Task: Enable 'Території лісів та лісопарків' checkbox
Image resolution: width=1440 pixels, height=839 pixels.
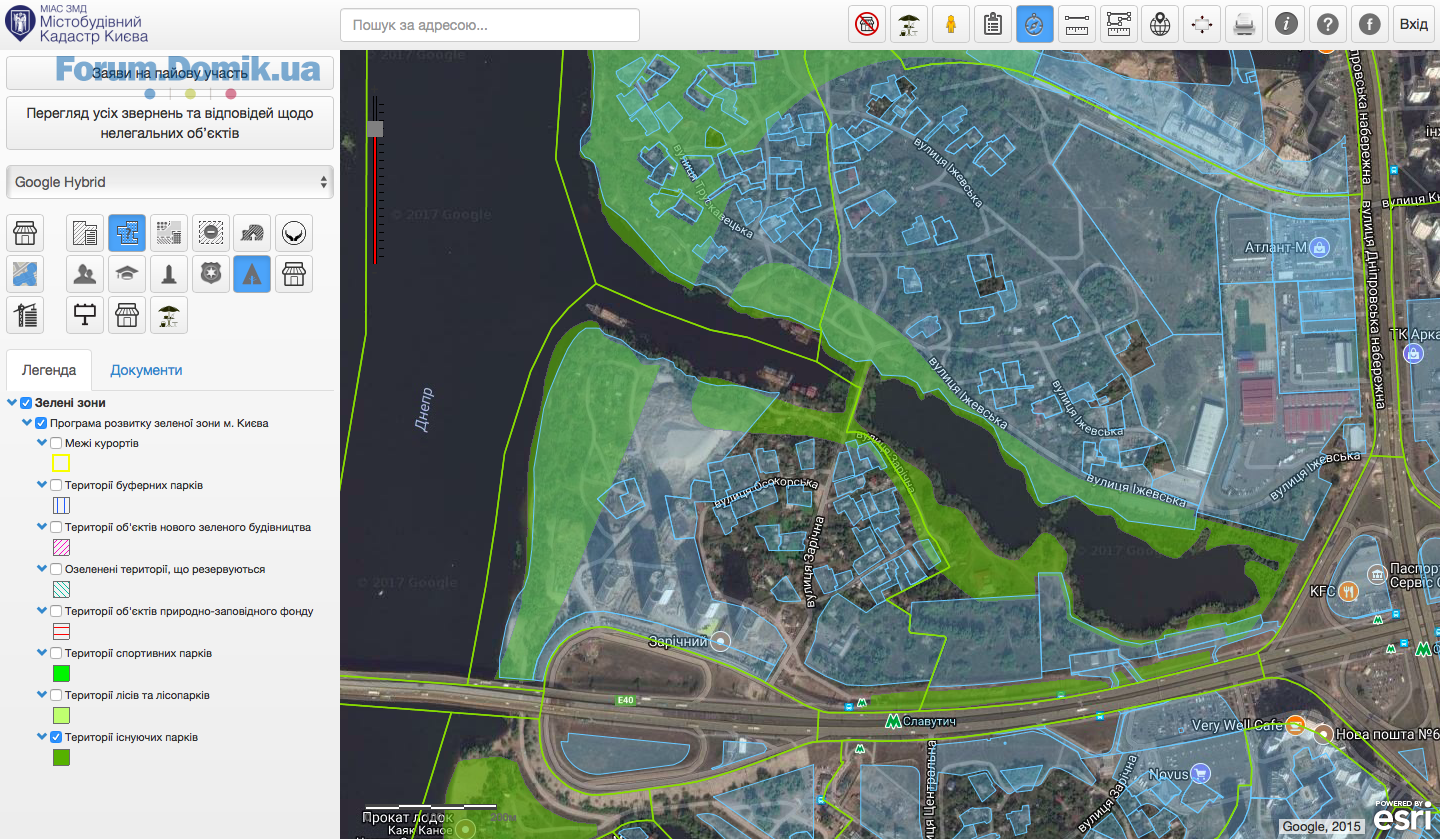Action: [x=56, y=695]
